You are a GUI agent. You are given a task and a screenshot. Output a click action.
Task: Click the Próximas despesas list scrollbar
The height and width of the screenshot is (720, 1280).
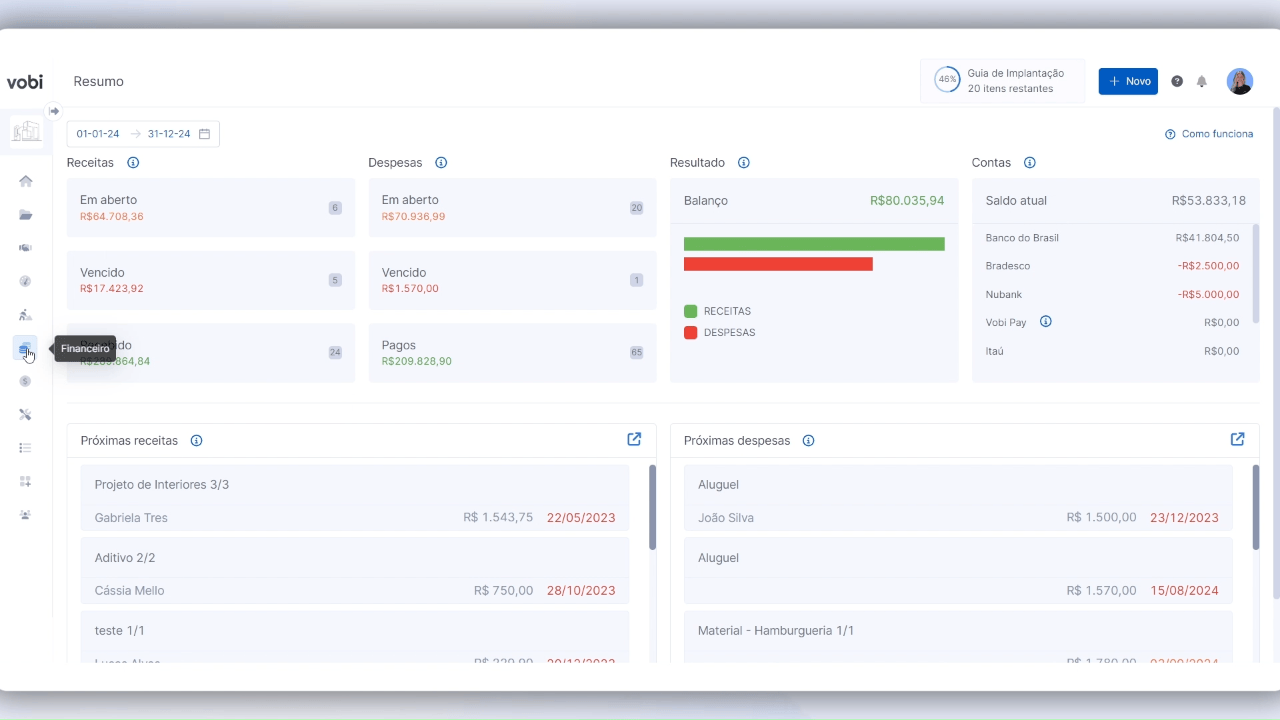click(x=1257, y=507)
